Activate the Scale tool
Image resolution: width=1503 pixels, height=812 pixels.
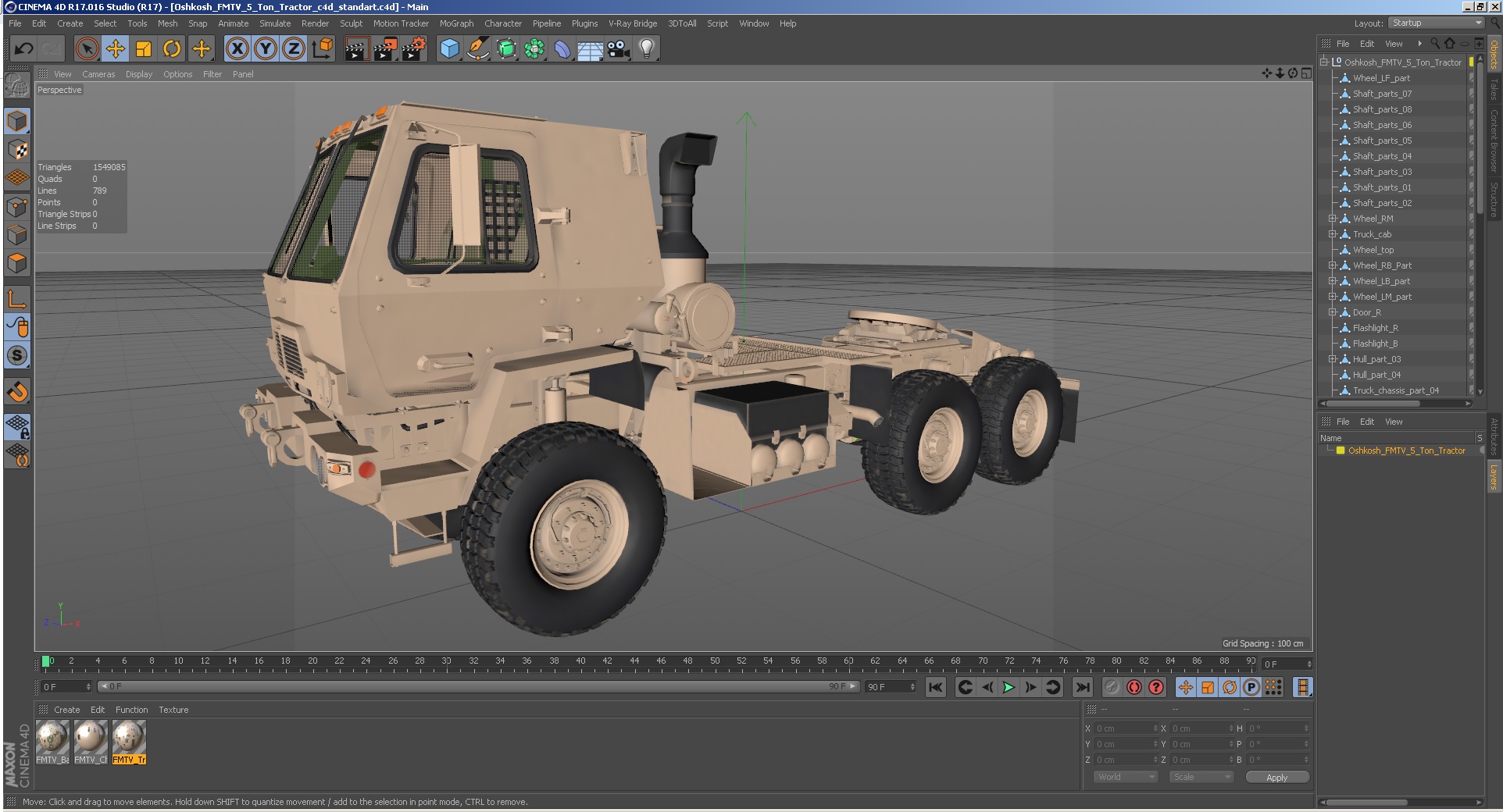(144, 49)
